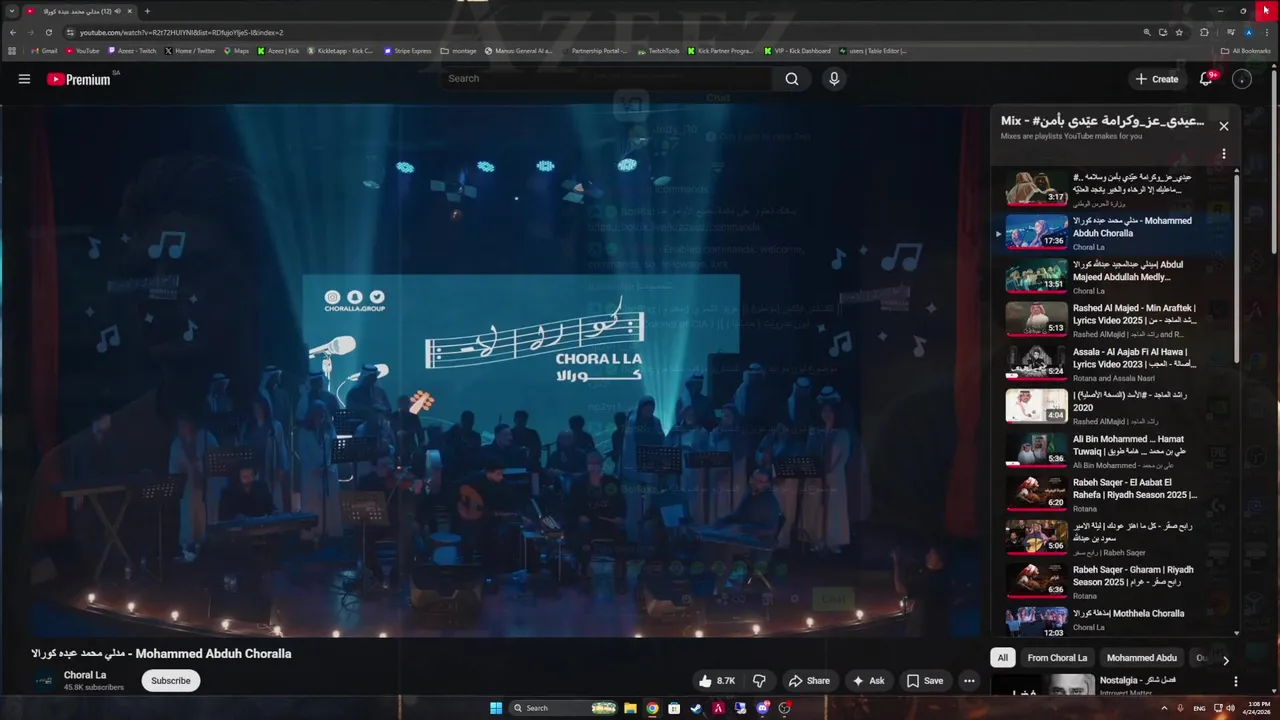This screenshot has width=1280, height=720.
Task: Open the YouTube account avatar menu
Action: pos(1242,79)
